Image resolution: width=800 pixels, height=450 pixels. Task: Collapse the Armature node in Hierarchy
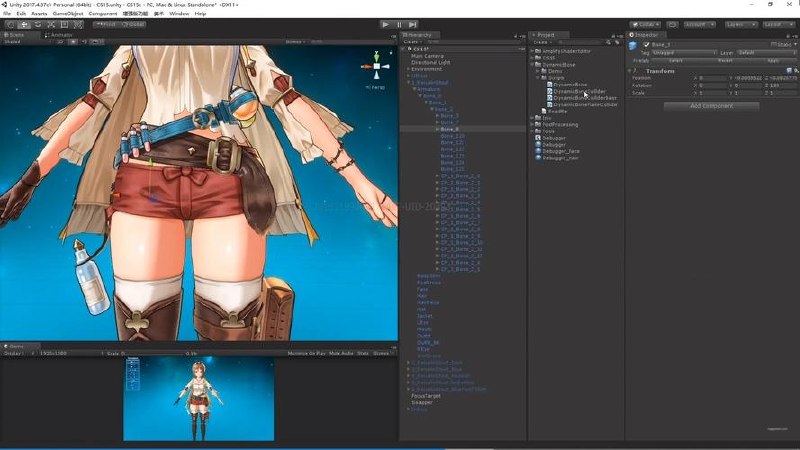(x=414, y=89)
